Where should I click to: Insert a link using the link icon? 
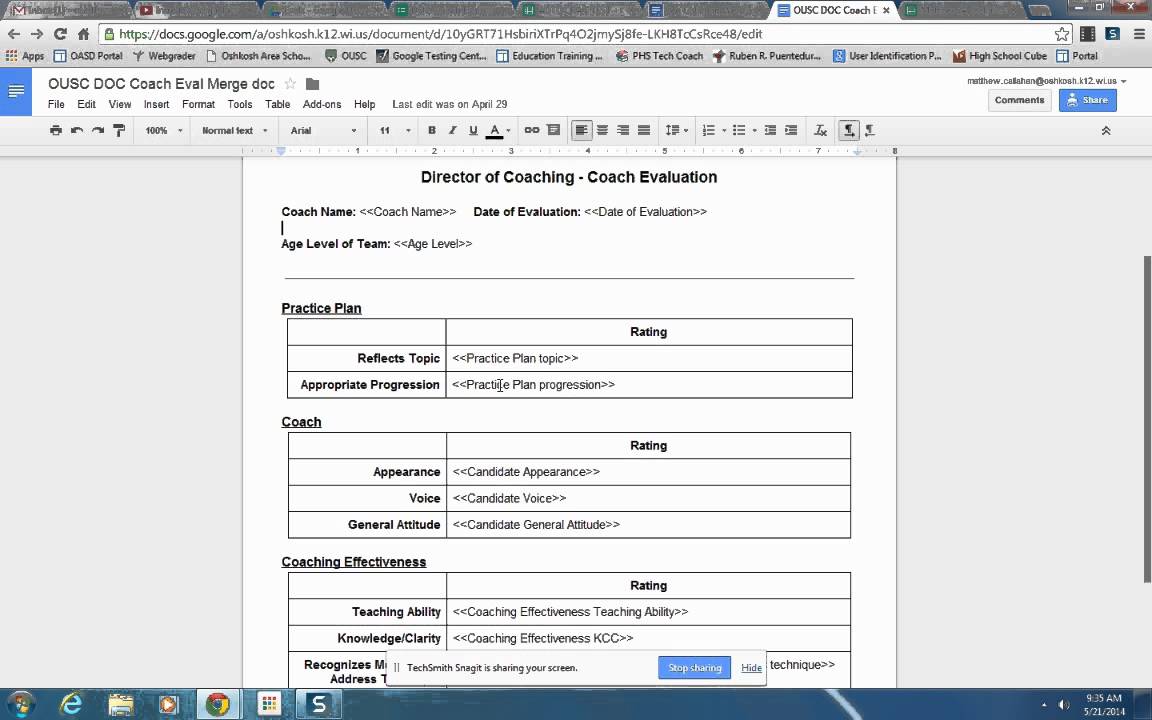(x=532, y=130)
